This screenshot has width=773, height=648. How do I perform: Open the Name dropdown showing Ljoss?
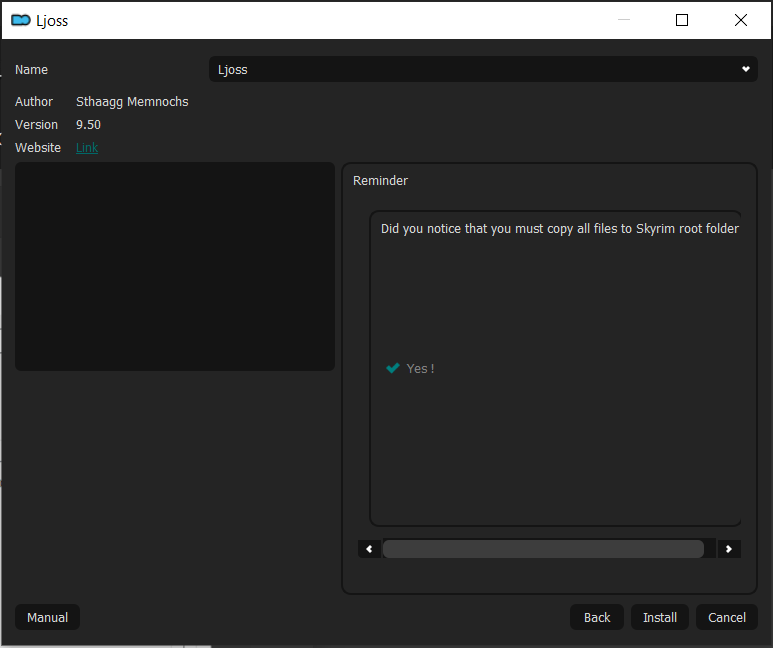point(483,70)
